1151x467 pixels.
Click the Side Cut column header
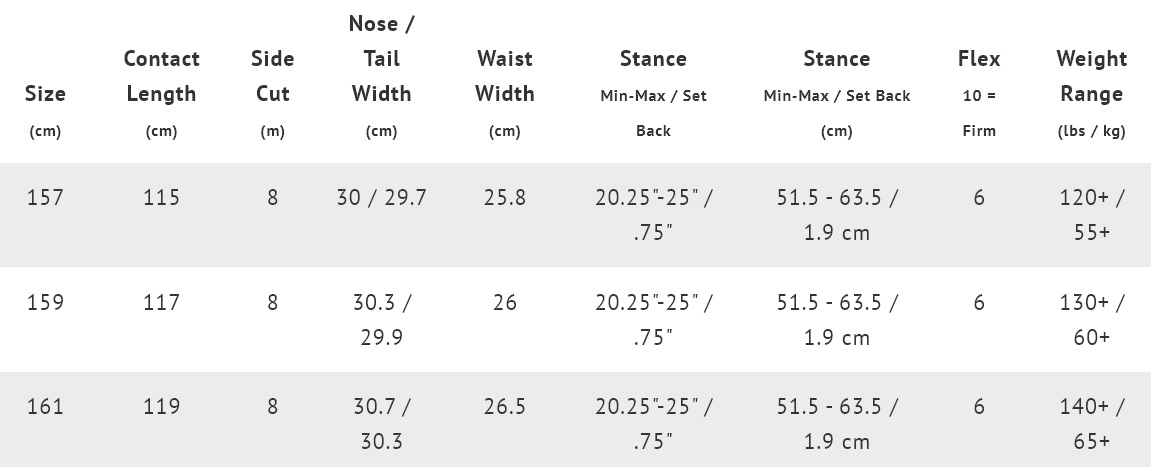point(272,76)
